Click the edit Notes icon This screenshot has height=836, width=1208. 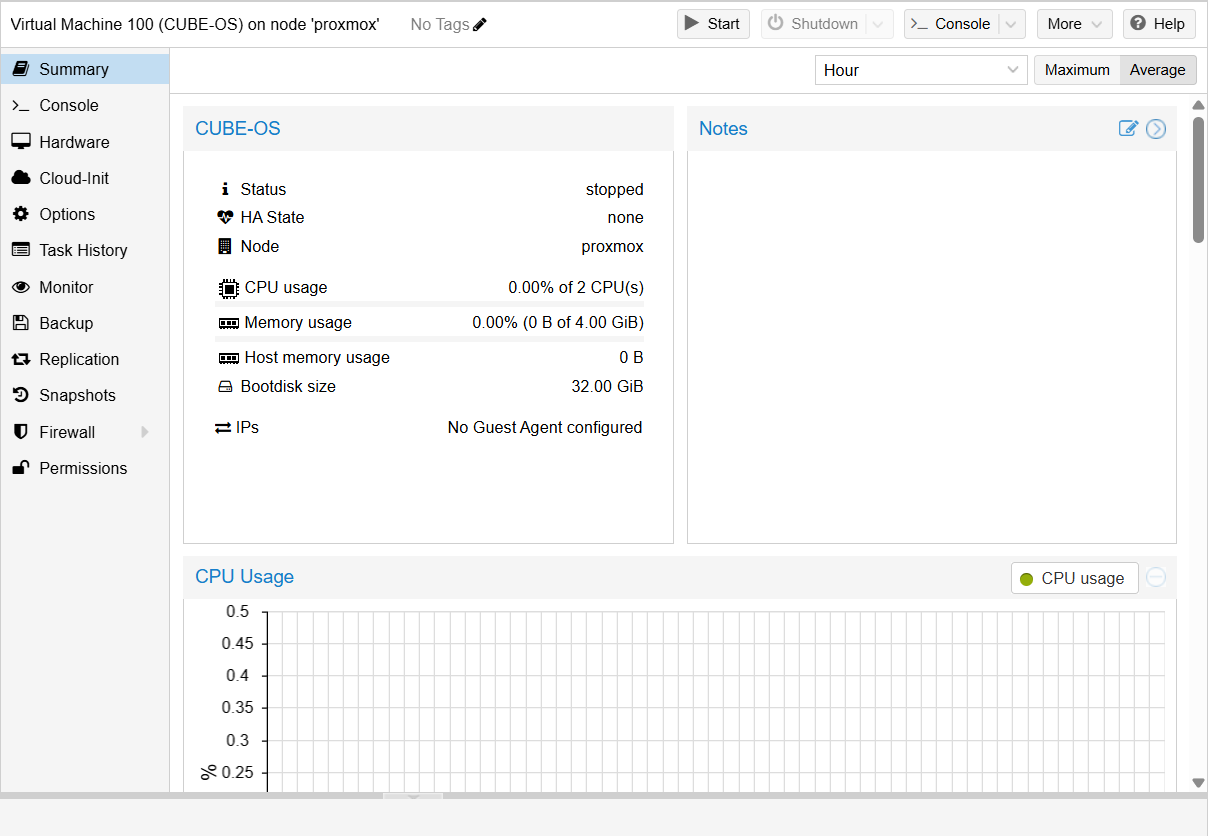coord(1128,128)
